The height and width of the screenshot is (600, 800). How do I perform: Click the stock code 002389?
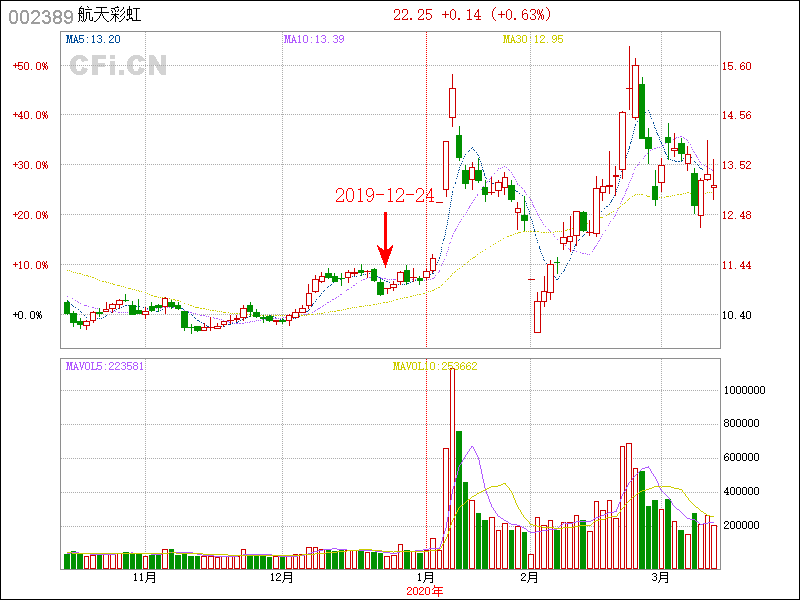click(x=38, y=15)
